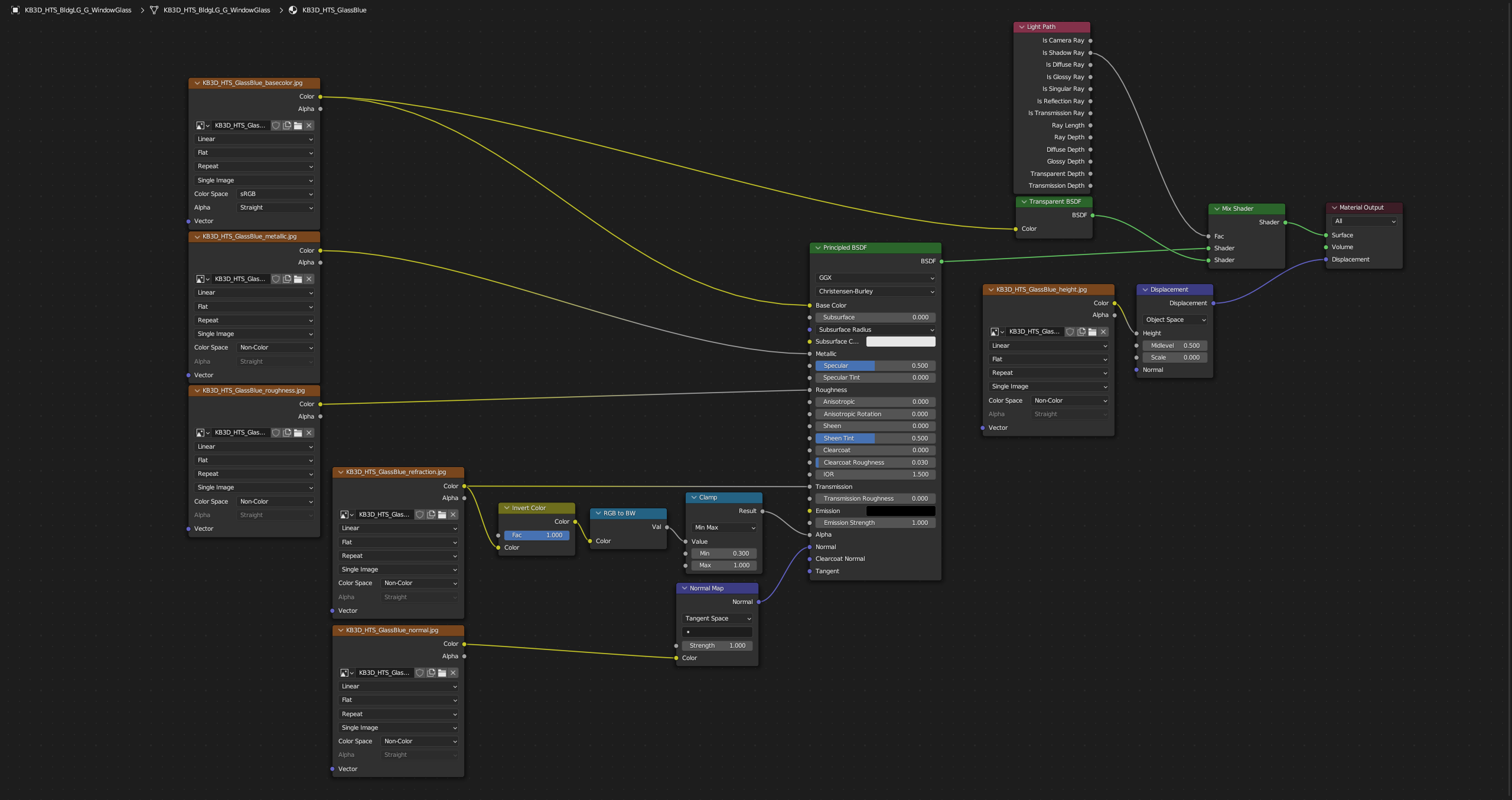Click open folder icon in metallic node
Screen dimensions: 1512x800
pyautogui.click(x=298, y=279)
